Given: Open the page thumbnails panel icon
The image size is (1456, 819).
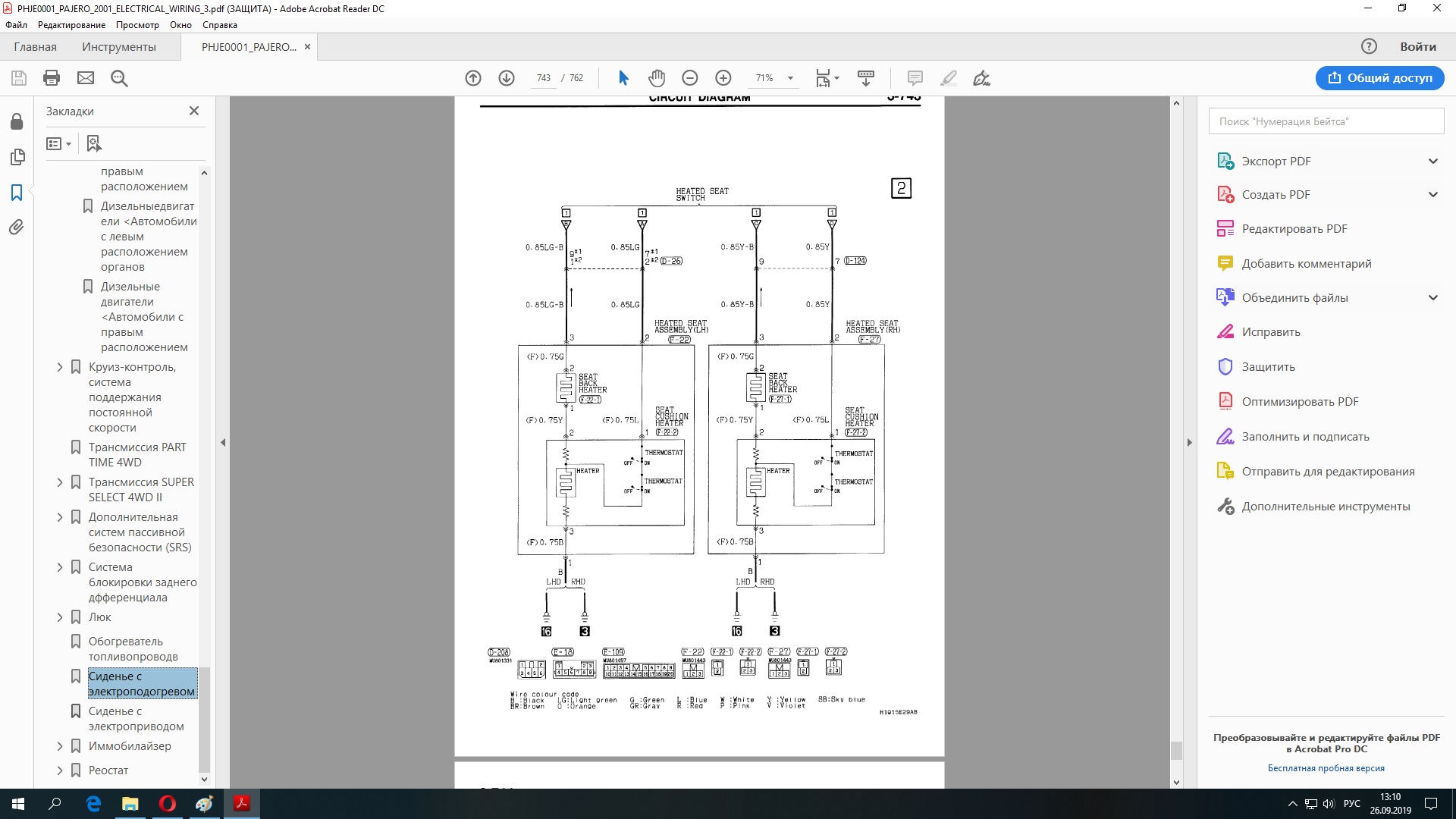Looking at the screenshot, I should pos(17,157).
